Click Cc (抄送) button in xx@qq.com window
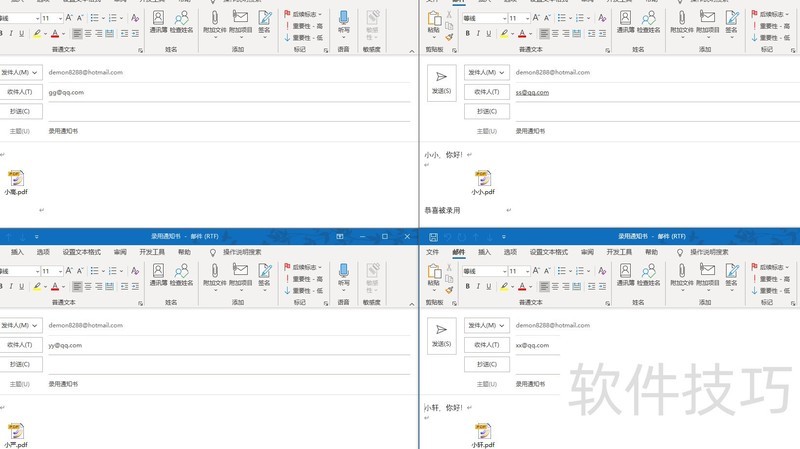This screenshot has height=449, width=800. click(x=487, y=364)
